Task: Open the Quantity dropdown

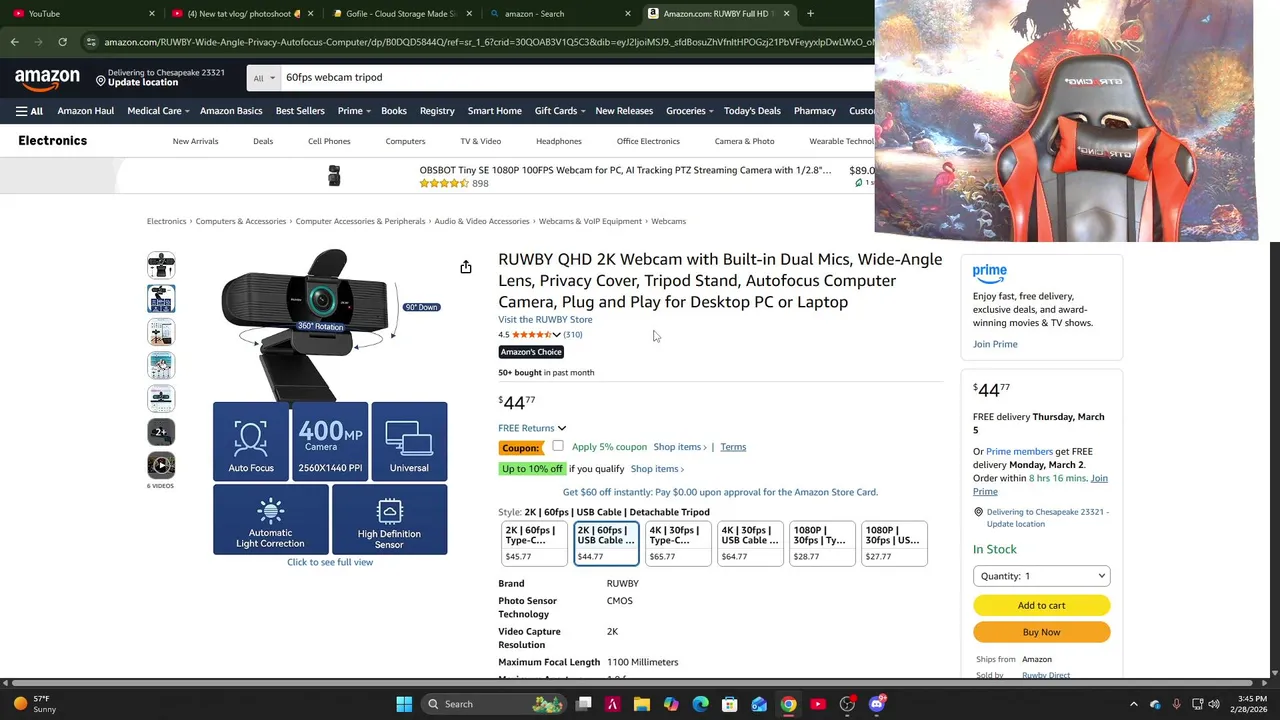Action: [x=1041, y=576]
